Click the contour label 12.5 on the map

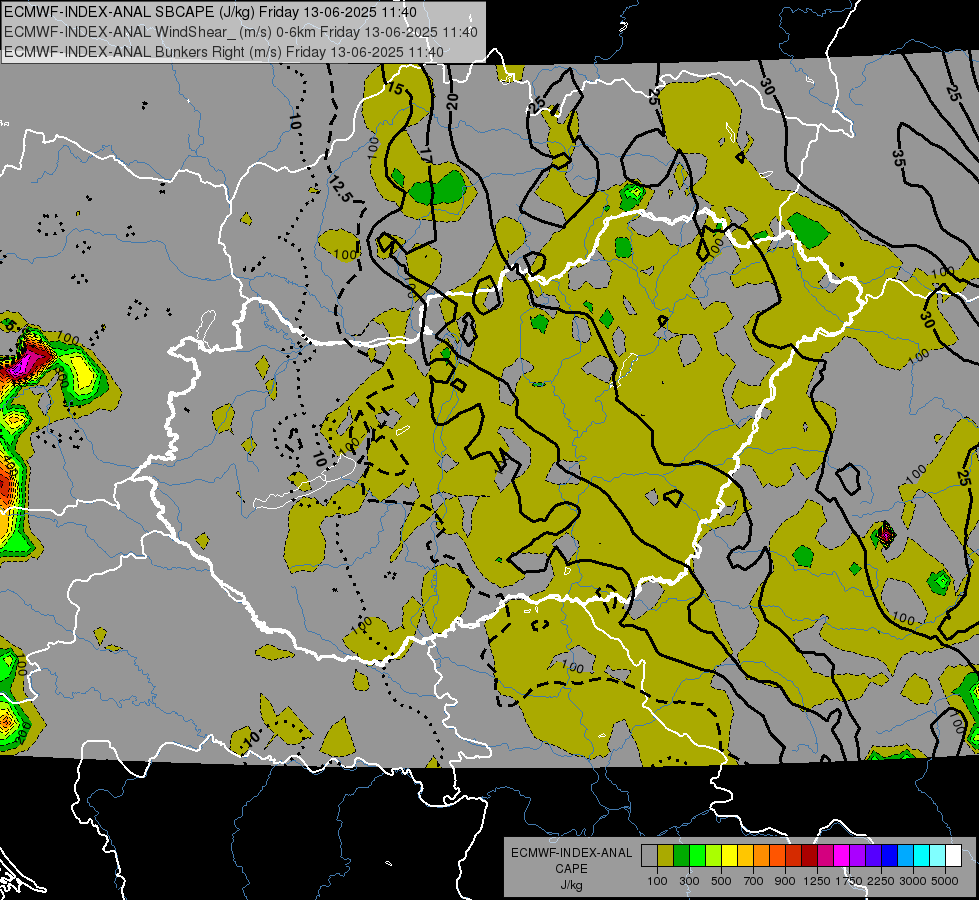pos(341,188)
